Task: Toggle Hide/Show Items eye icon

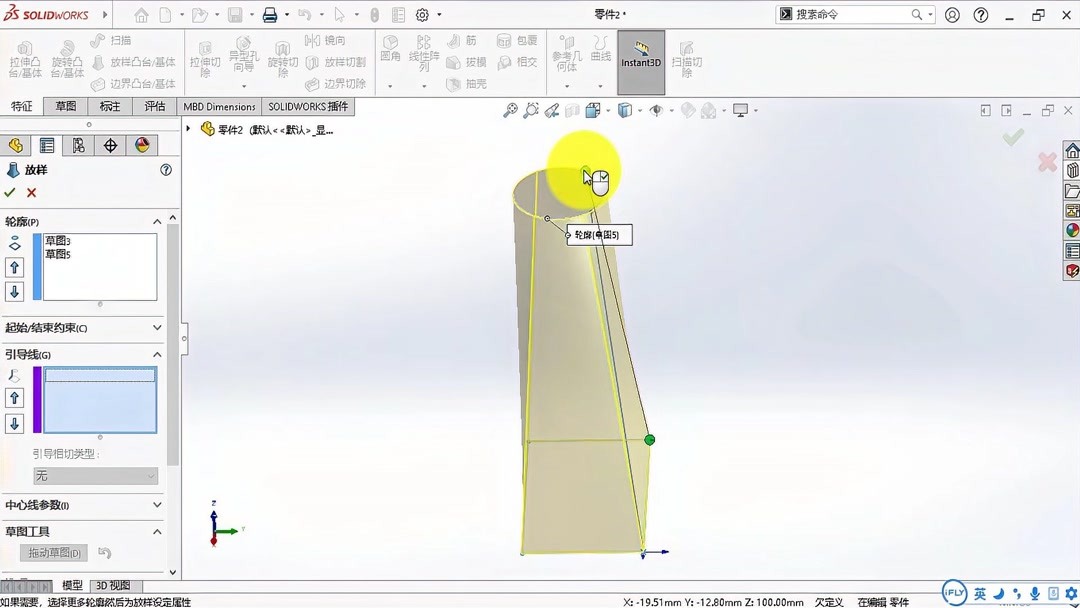Action: [x=656, y=111]
